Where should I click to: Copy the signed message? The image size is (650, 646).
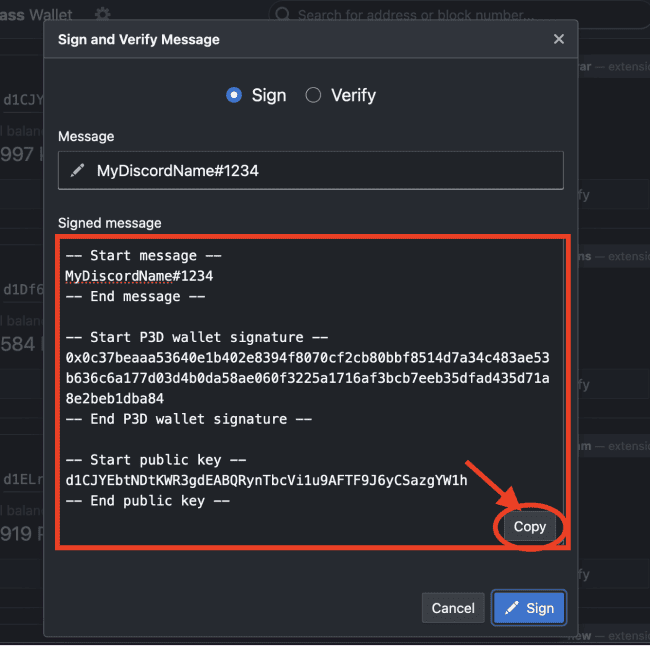[x=529, y=527]
